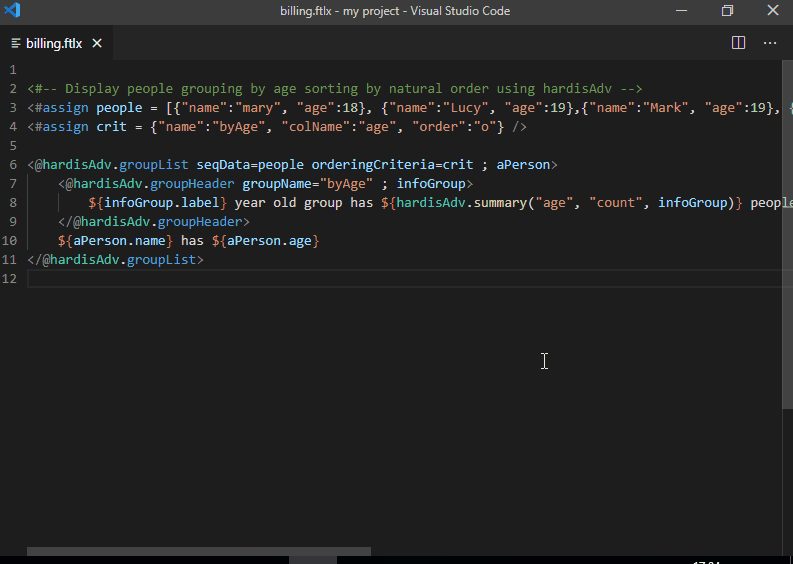Click the window title 'billing.ftlx - my project'
This screenshot has height=564, width=793.
point(339,11)
